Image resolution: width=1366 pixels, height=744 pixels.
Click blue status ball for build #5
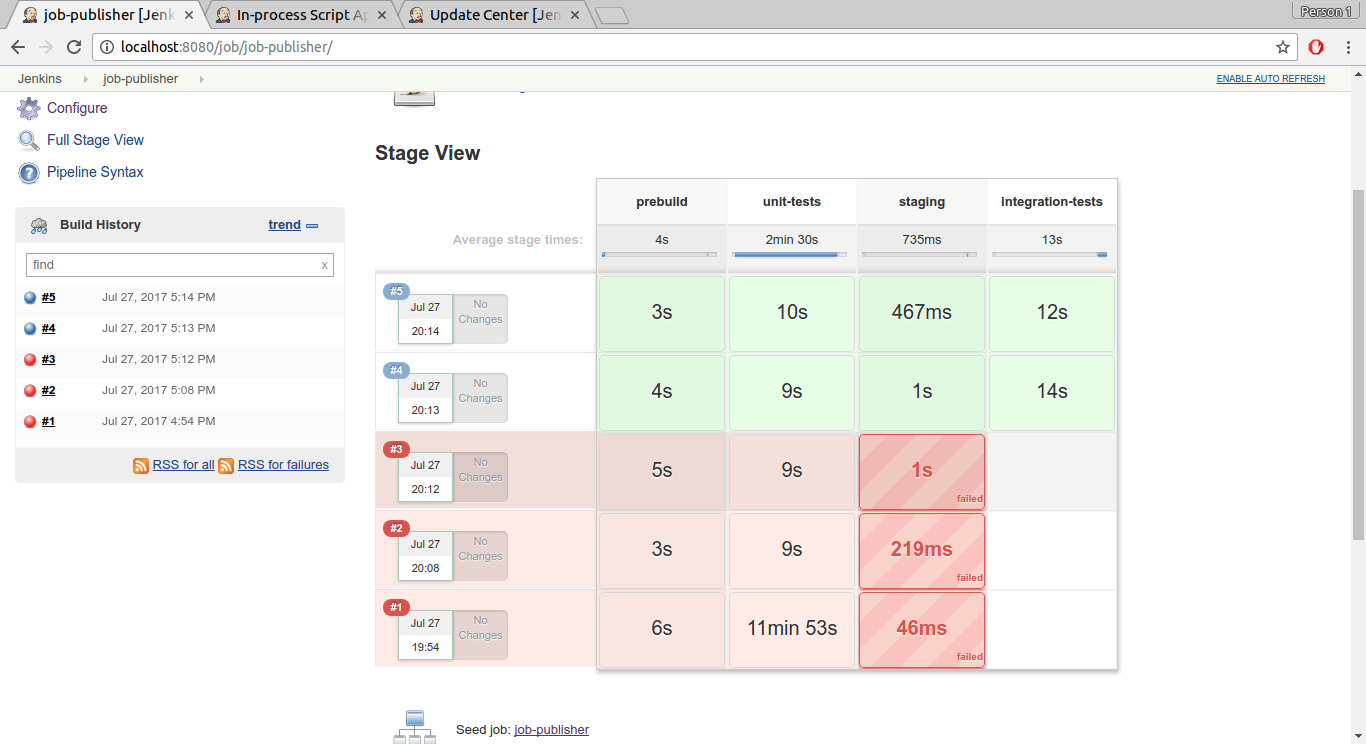[x=30, y=297]
